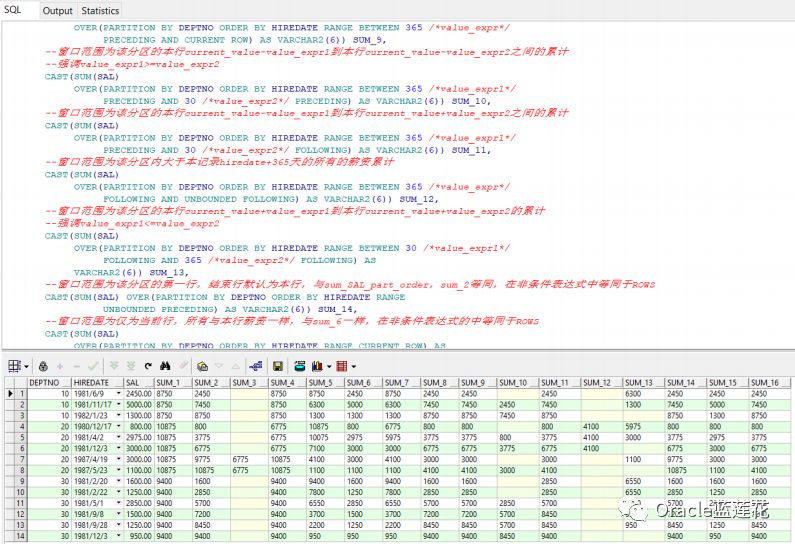Expand the chart icon dropdown arrow
This screenshot has height=544, width=795.
(x=329, y=367)
